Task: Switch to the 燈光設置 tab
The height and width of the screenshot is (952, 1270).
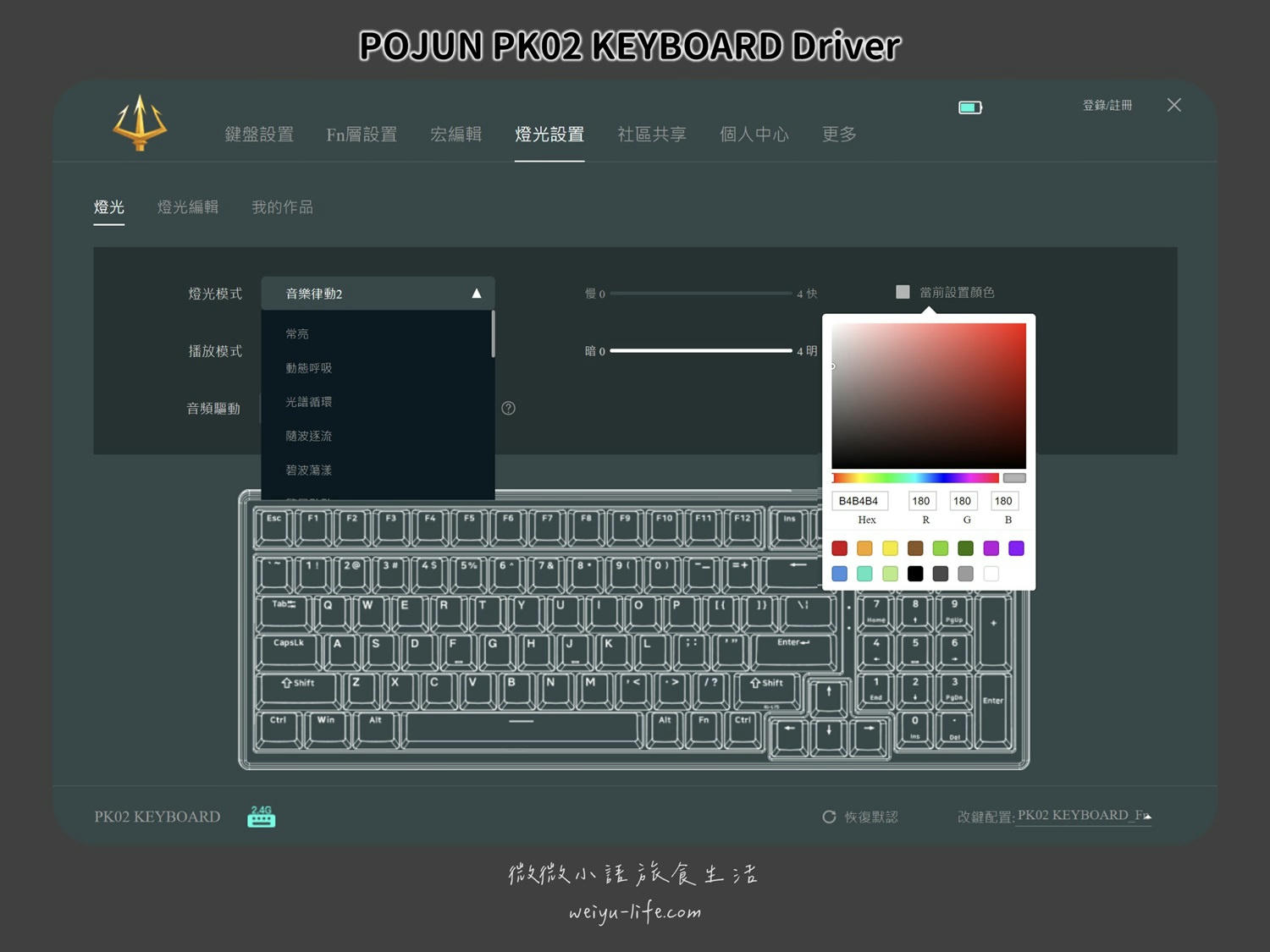Action: tap(549, 135)
